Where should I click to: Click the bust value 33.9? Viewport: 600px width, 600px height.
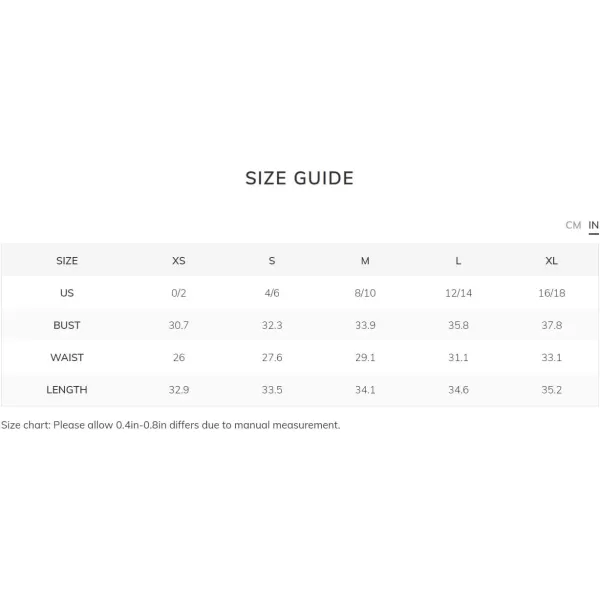point(365,325)
